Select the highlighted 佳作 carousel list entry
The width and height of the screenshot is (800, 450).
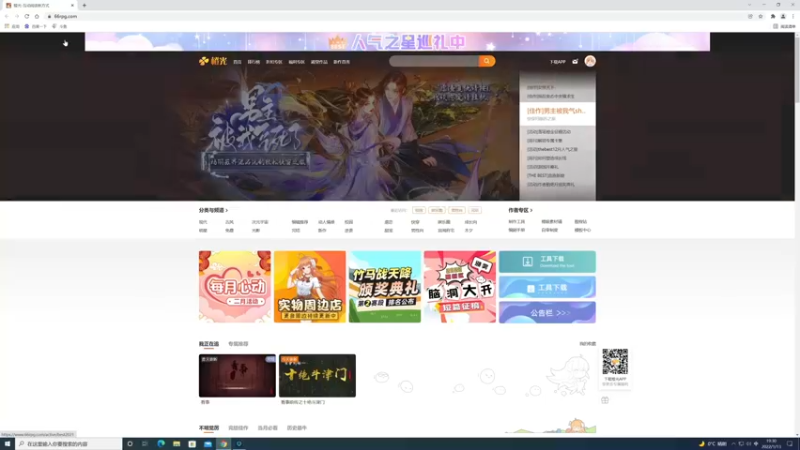[x=557, y=114]
